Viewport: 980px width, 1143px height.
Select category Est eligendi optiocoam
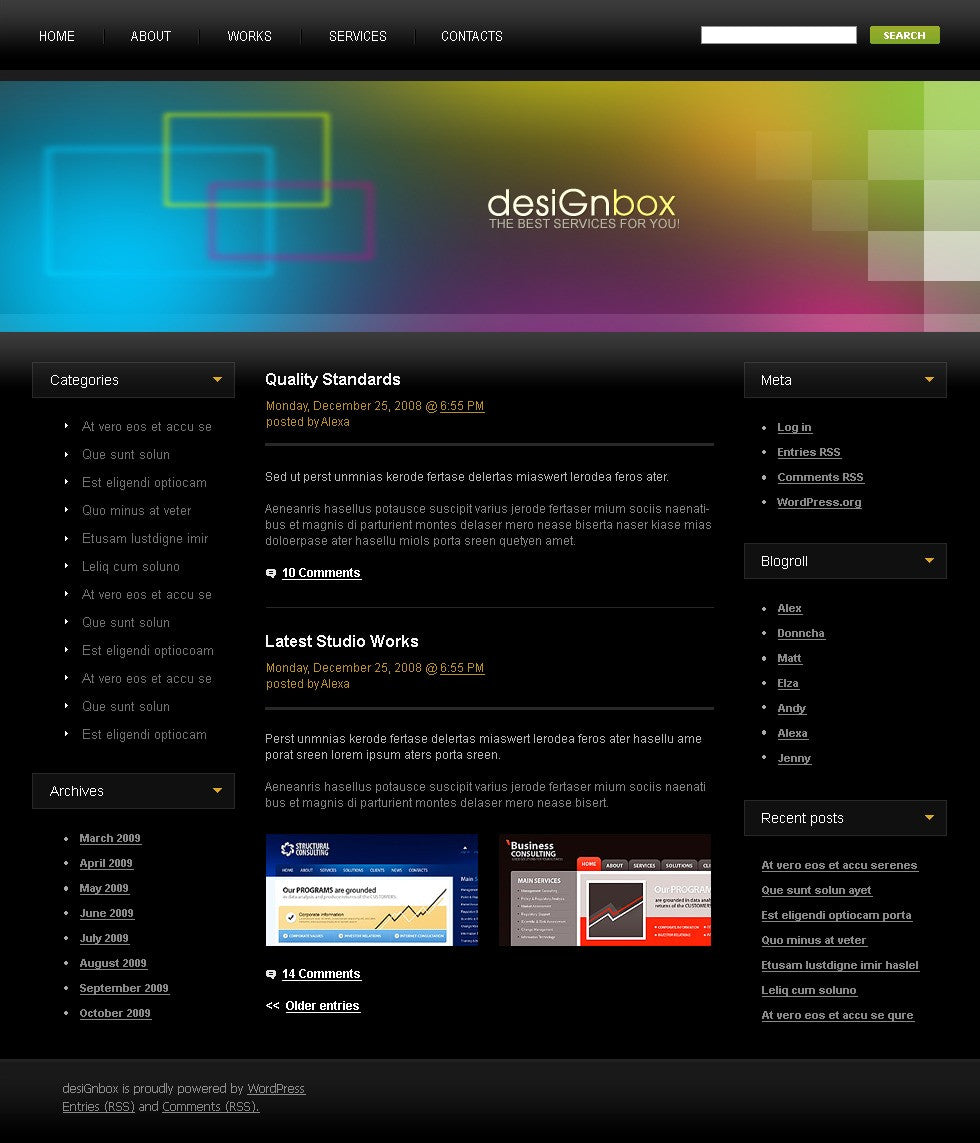click(x=147, y=650)
